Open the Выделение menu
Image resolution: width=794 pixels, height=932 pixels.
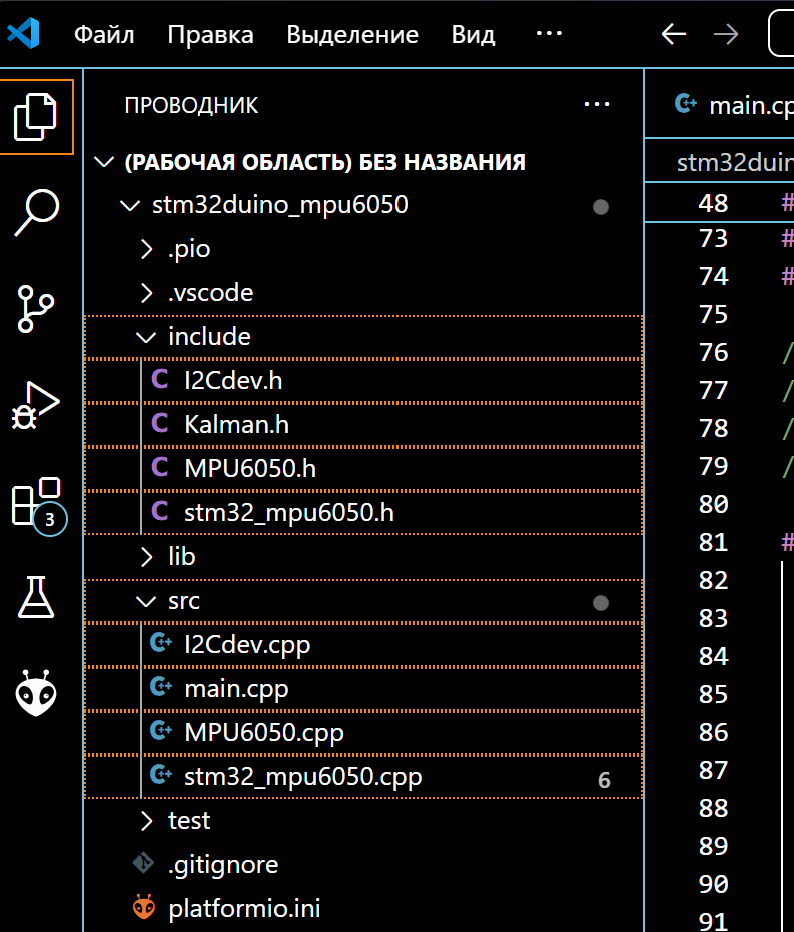point(352,35)
